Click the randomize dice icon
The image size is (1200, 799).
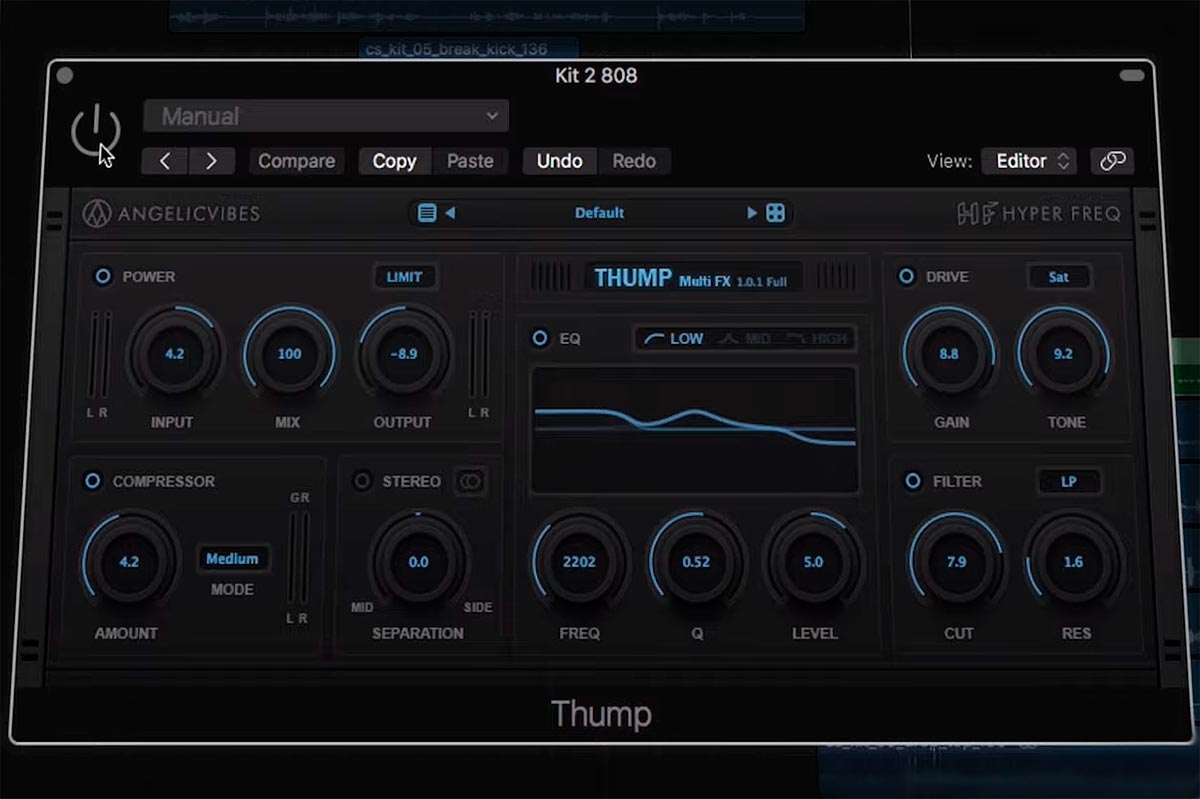click(x=775, y=213)
